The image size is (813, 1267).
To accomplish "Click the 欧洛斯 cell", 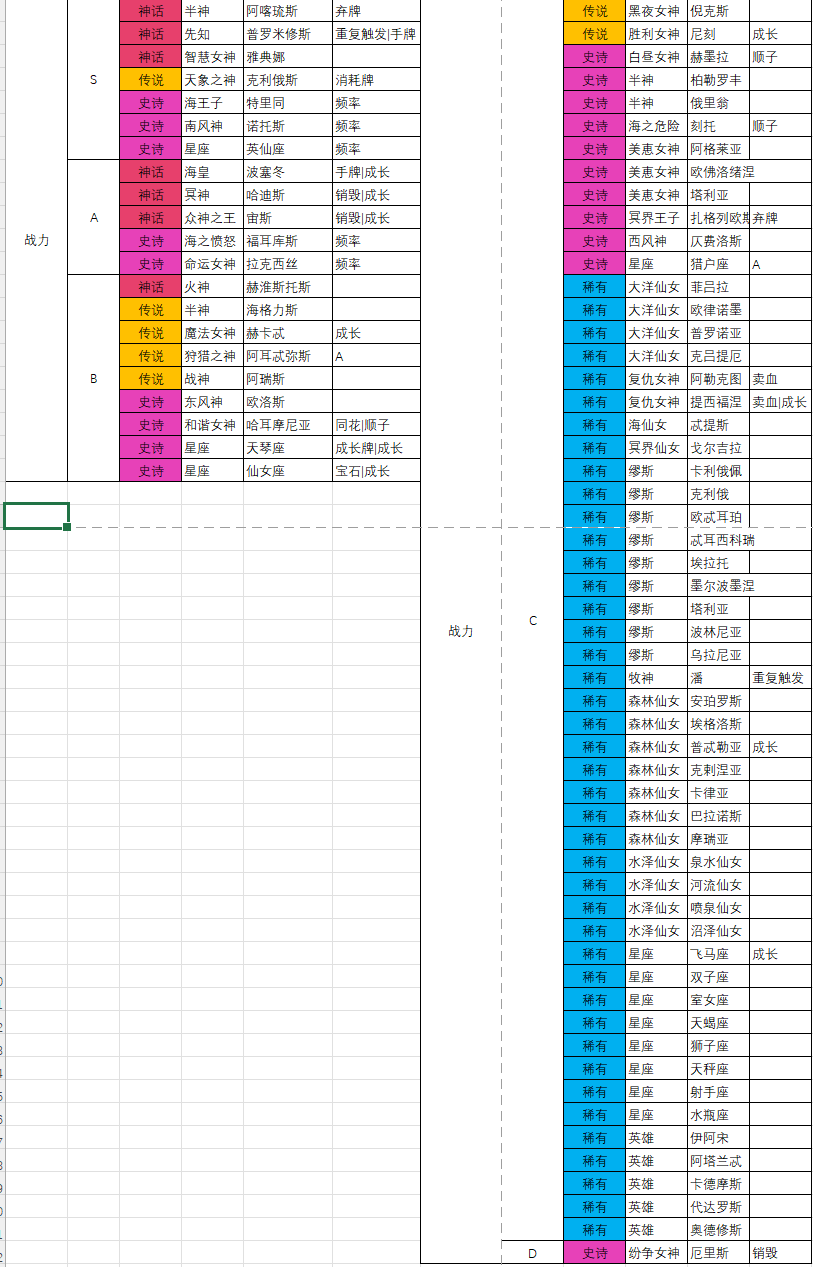I will click(x=287, y=402).
